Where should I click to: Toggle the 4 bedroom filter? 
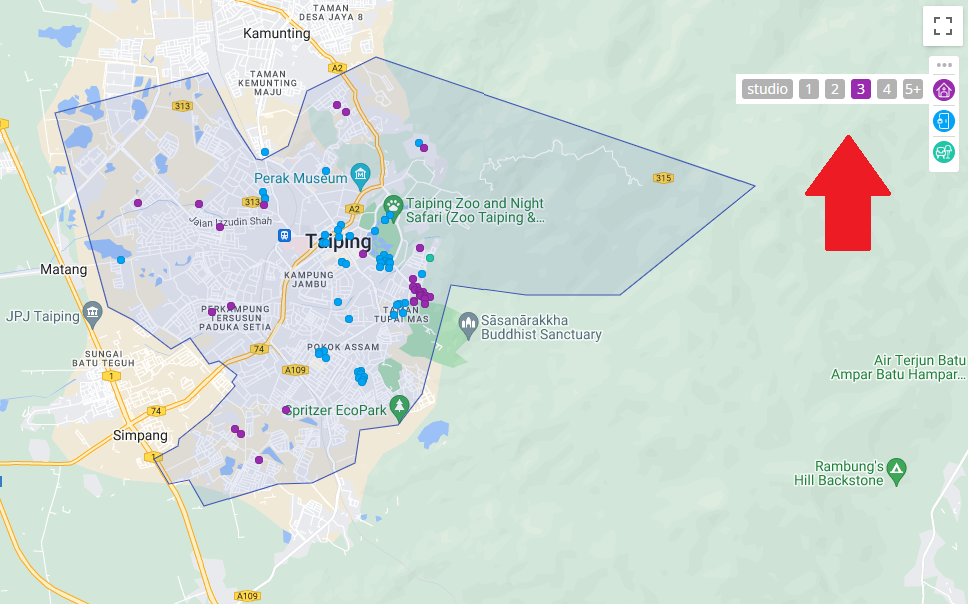886,89
